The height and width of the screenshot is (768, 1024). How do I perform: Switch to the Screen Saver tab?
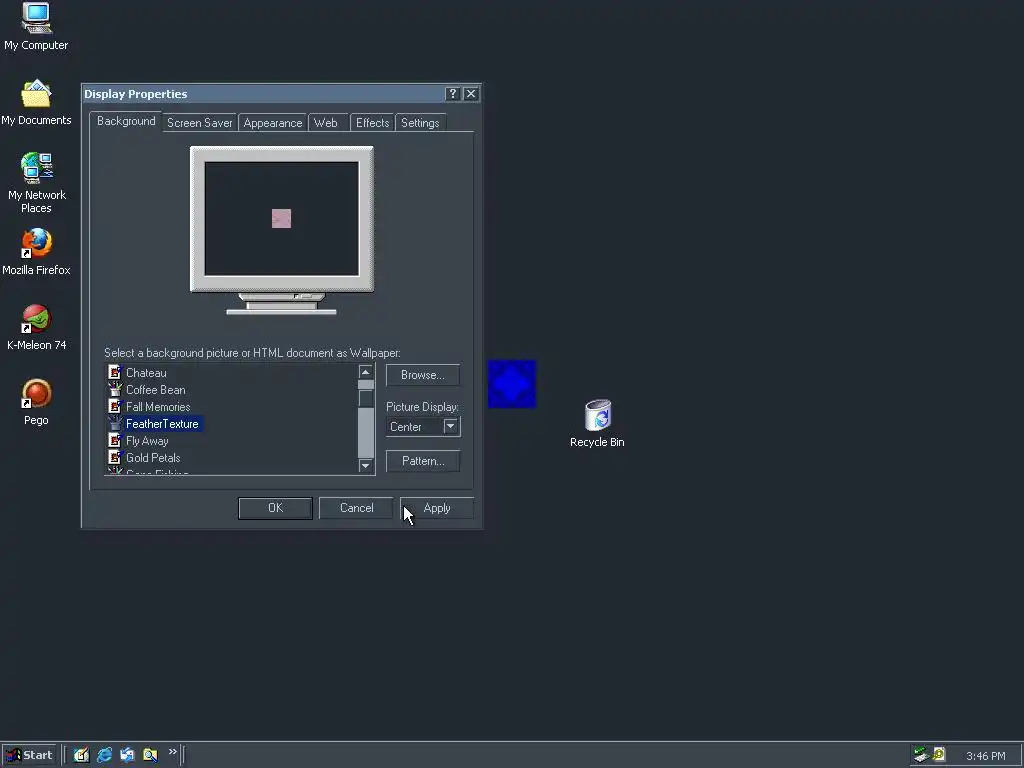coord(199,123)
